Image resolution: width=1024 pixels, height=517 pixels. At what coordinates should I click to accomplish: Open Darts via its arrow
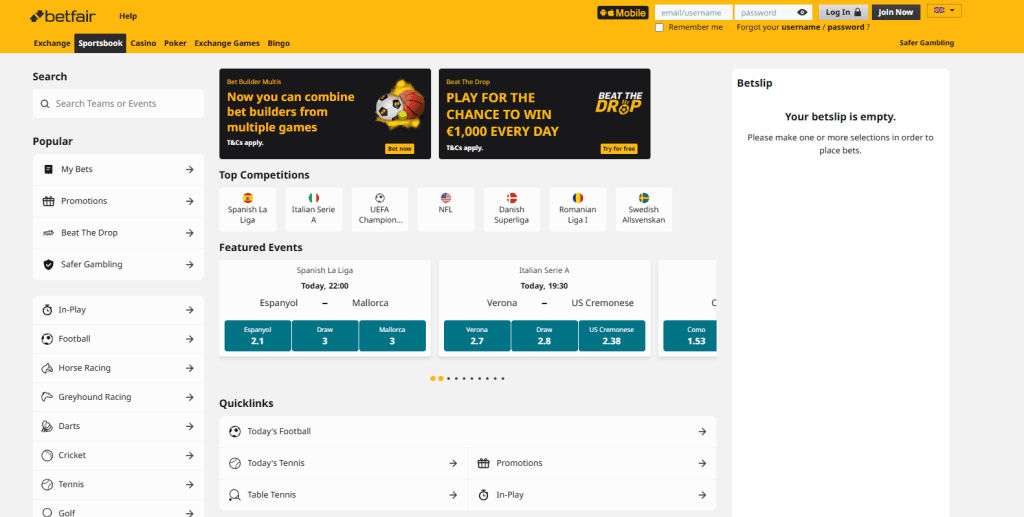coord(189,426)
